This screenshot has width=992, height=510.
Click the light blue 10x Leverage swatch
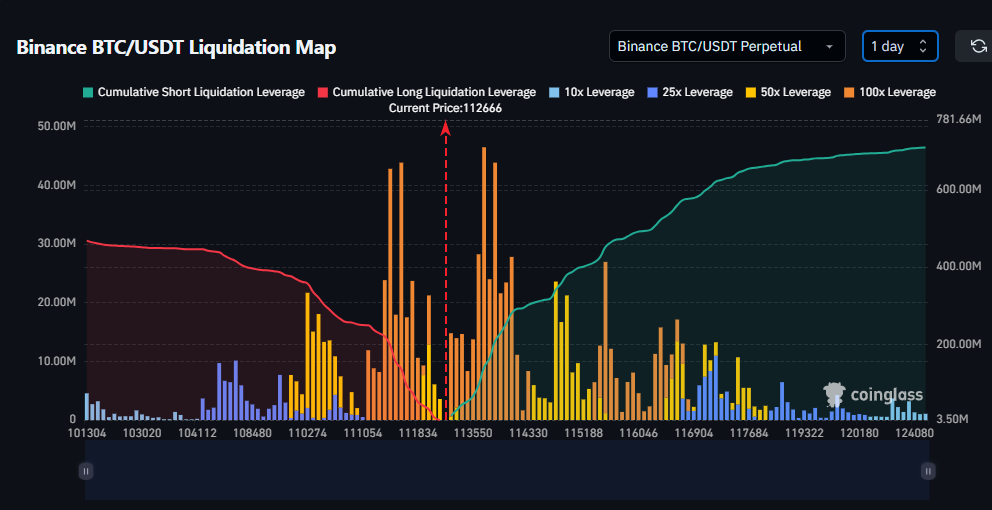[x=554, y=92]
